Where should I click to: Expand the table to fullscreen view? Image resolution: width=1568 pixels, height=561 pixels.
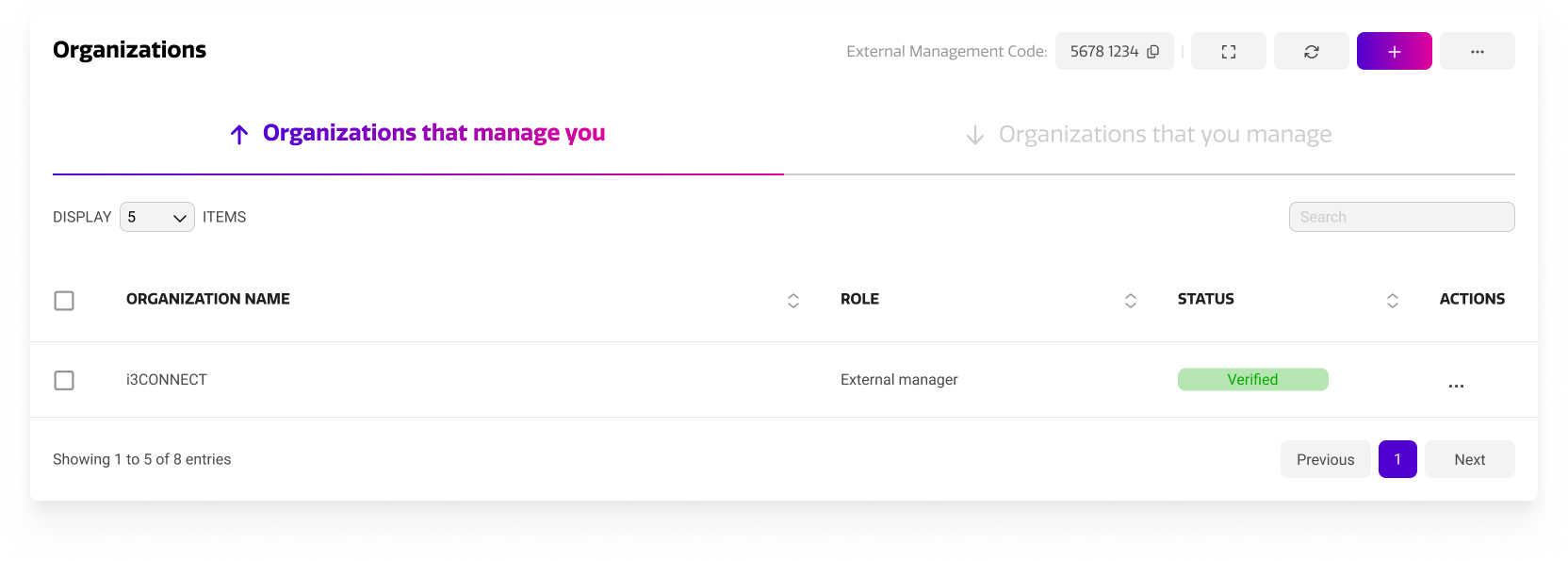pos(1228,51)
